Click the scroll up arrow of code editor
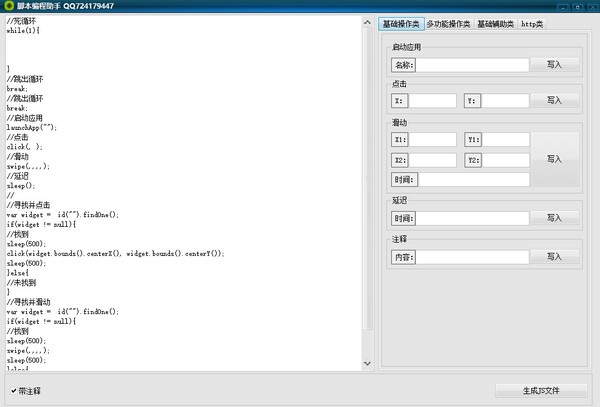The image size is (600, 407). [367, 23]
